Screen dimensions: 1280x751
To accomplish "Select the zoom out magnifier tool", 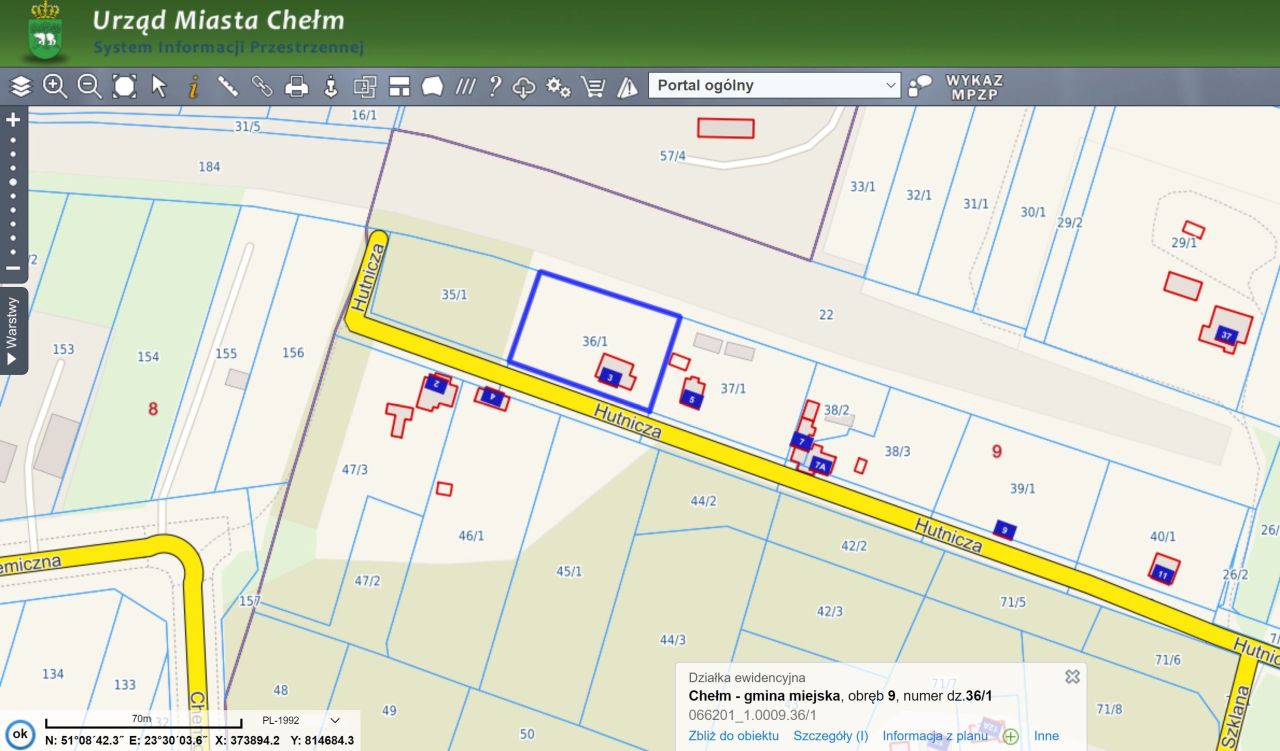I will click(x=90, y=86).
